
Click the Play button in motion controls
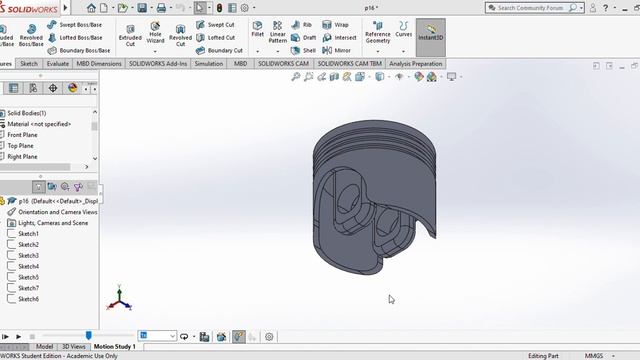click(x=18, y=337)
